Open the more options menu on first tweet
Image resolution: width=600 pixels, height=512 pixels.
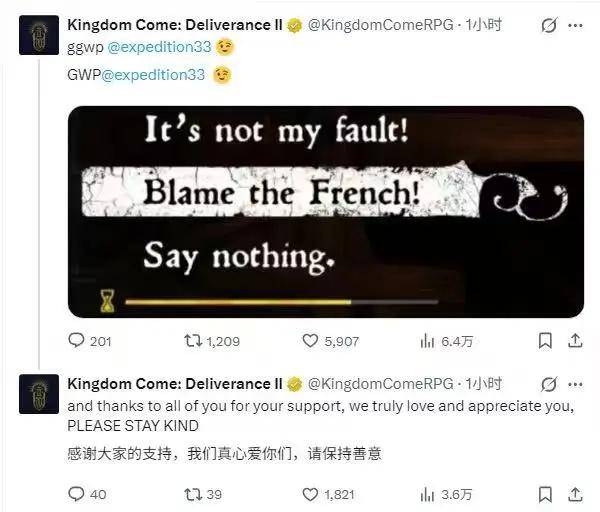576,26
